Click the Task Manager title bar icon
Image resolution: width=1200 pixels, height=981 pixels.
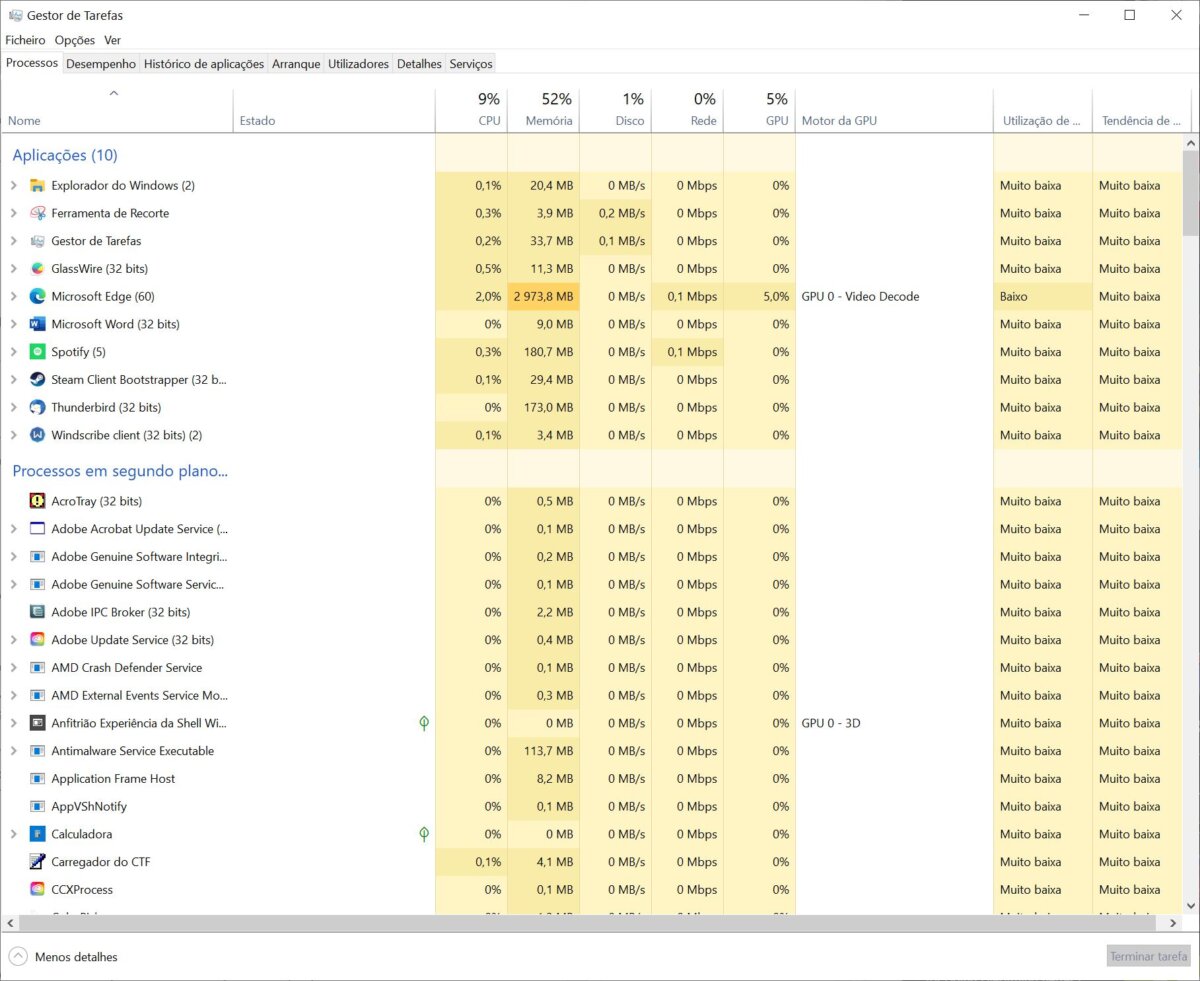pyautogui.click(x=15, y=15)
